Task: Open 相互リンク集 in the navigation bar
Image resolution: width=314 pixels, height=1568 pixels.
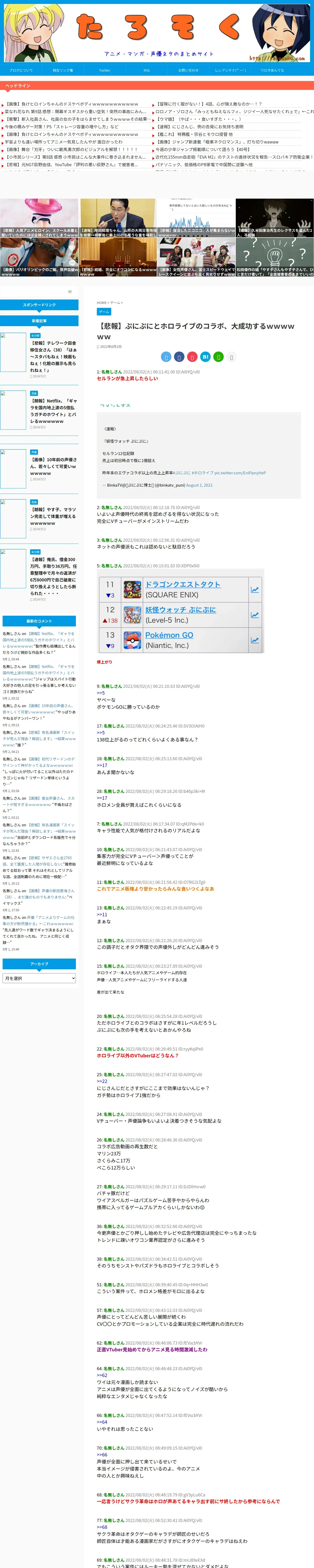Action: [63, 70]
